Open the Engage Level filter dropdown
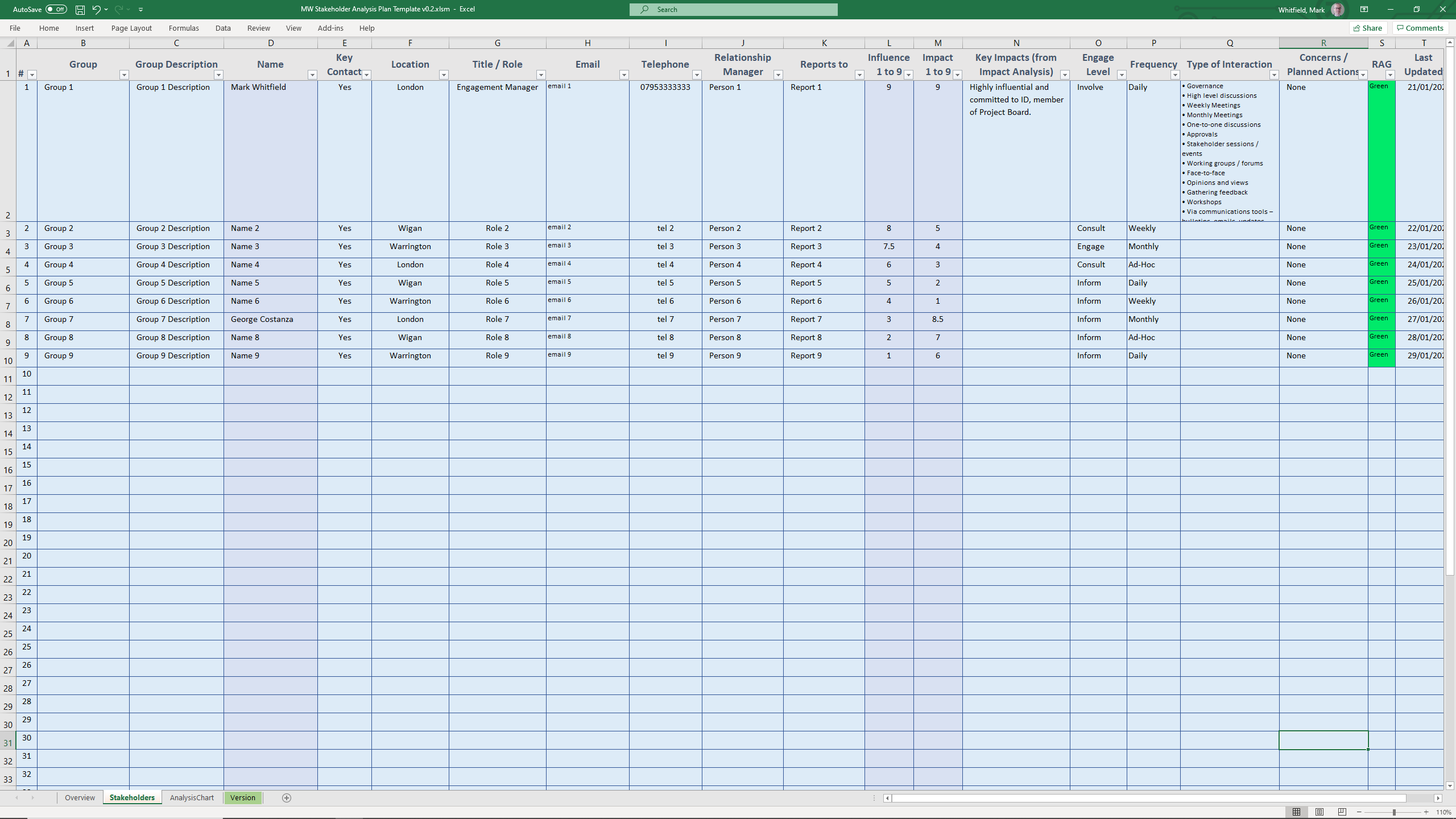Viewport: 1456px width, 819px height. 1121,75
